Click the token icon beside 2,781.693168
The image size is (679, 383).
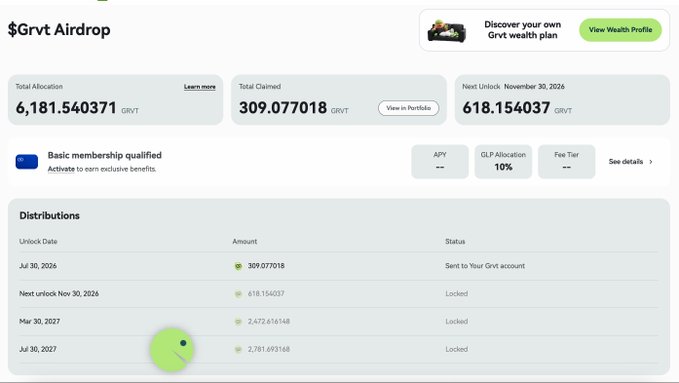(x=238, y=349)
